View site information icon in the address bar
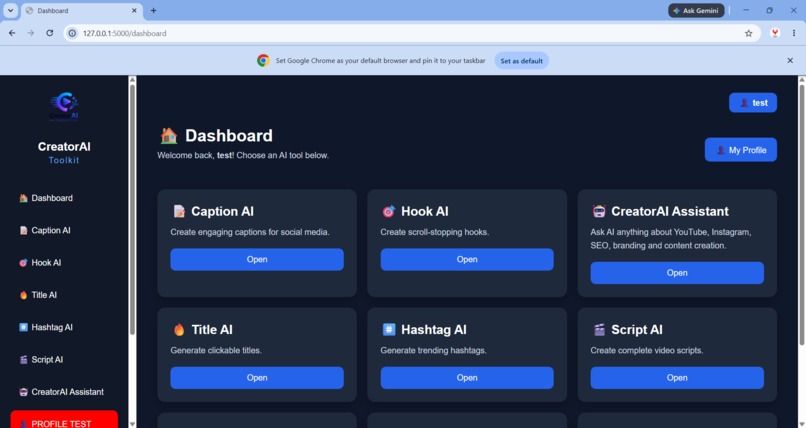Screen dimensions: 806x428 pos(72,33)
